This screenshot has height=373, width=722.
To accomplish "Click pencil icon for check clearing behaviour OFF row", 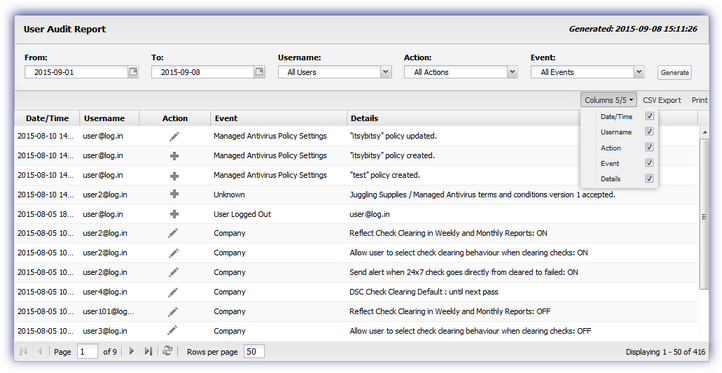I will [173, 331].
